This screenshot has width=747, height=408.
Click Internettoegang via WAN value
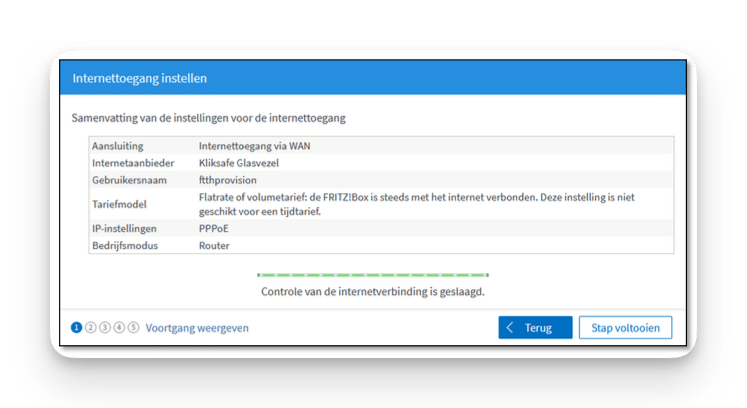[254, 146]
